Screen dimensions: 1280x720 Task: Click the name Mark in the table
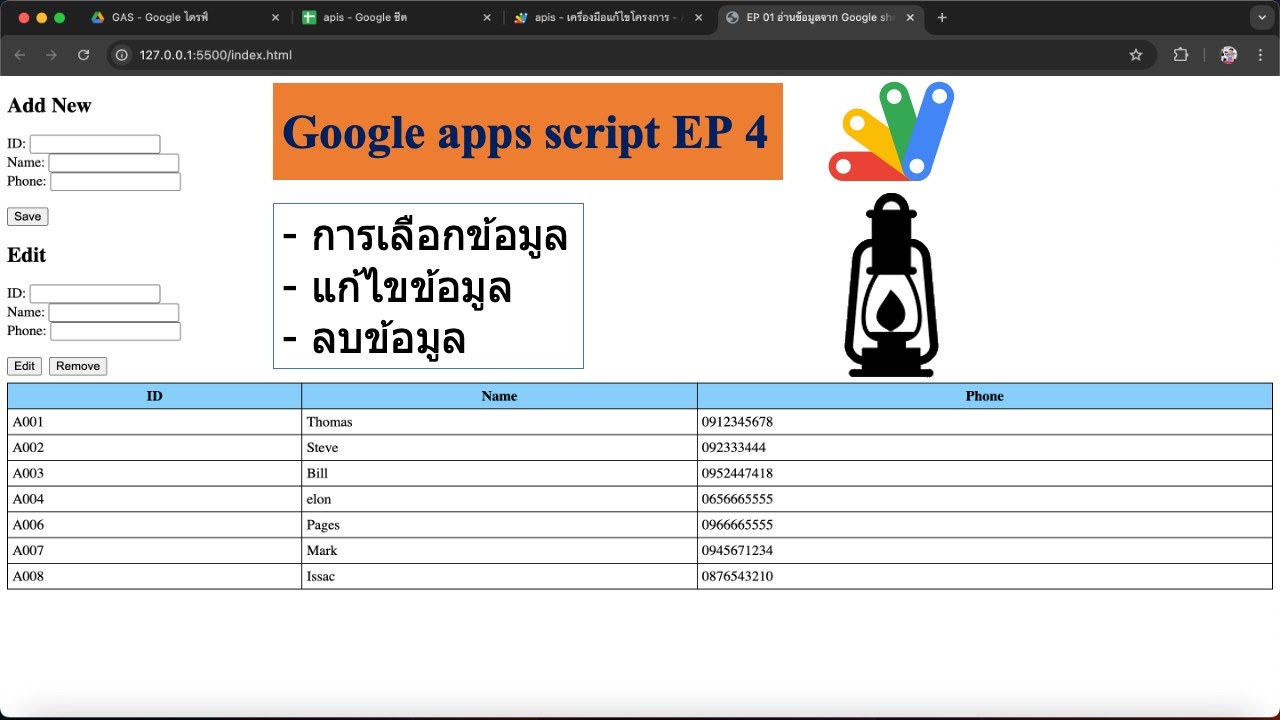point(322,551)
